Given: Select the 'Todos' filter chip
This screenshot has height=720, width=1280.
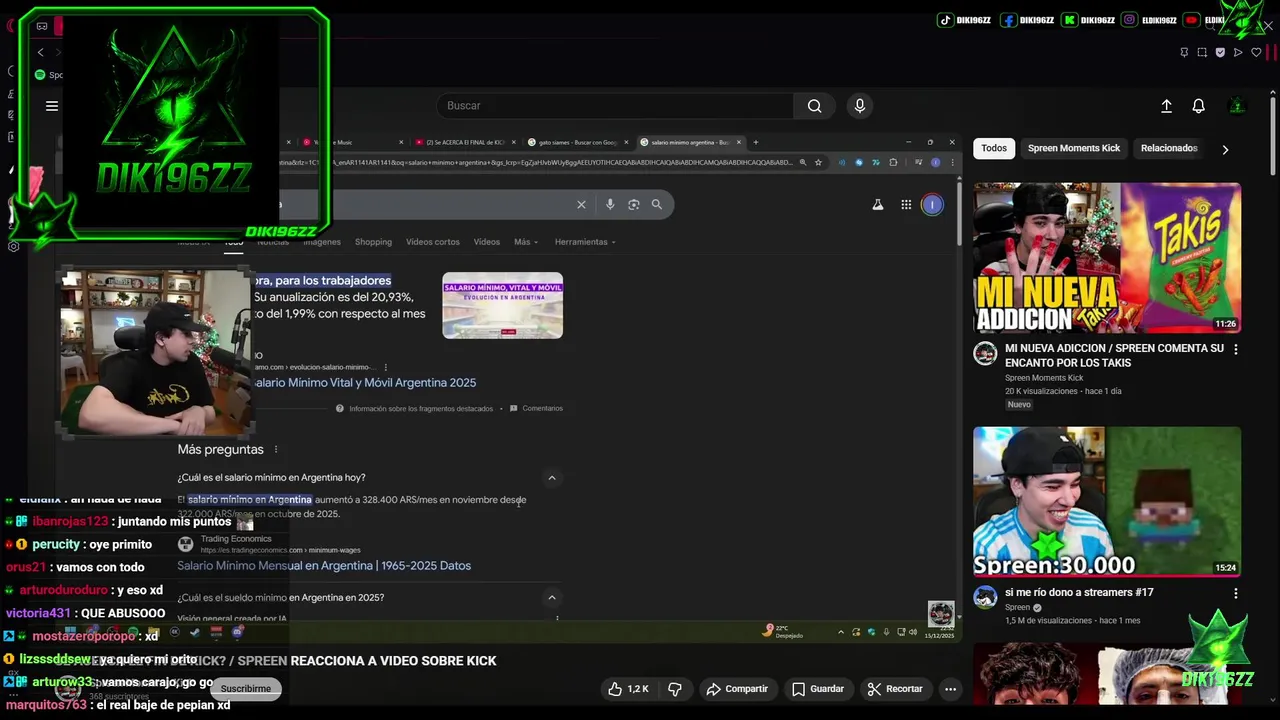Looking at the screenshot, I should tap(994, 148).
